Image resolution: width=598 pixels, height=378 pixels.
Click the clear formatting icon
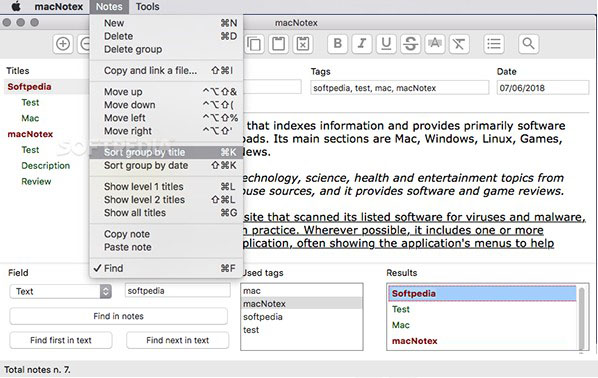tap(459, 44)
